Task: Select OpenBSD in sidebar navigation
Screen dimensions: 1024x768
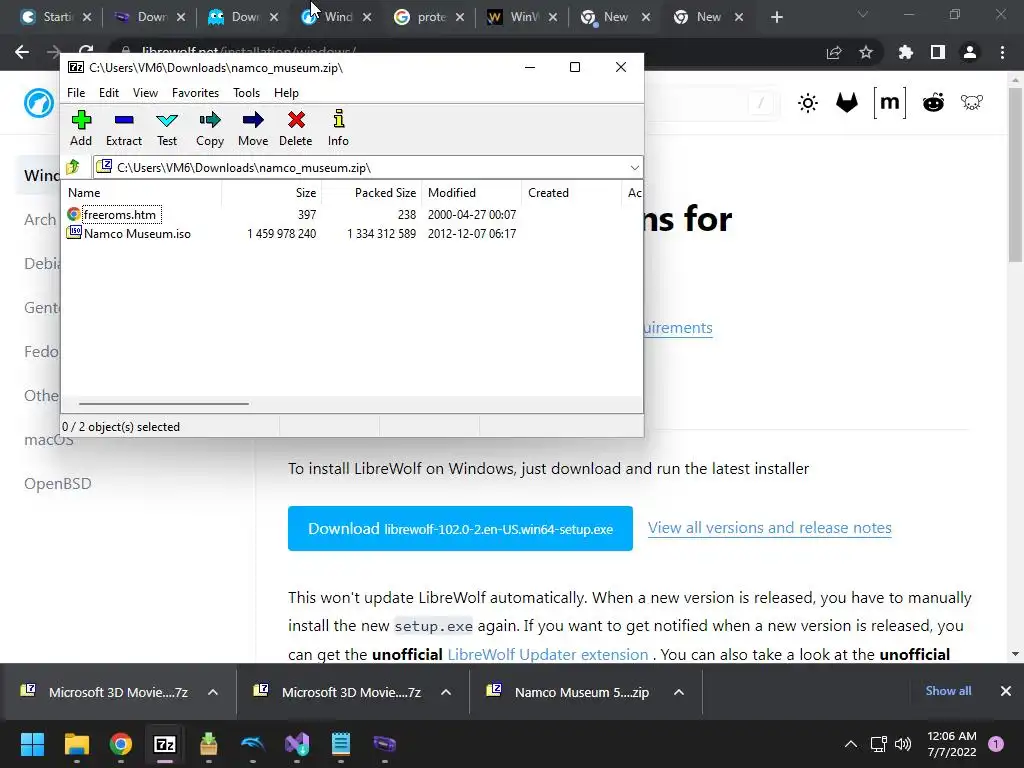Action: point(57,484)
